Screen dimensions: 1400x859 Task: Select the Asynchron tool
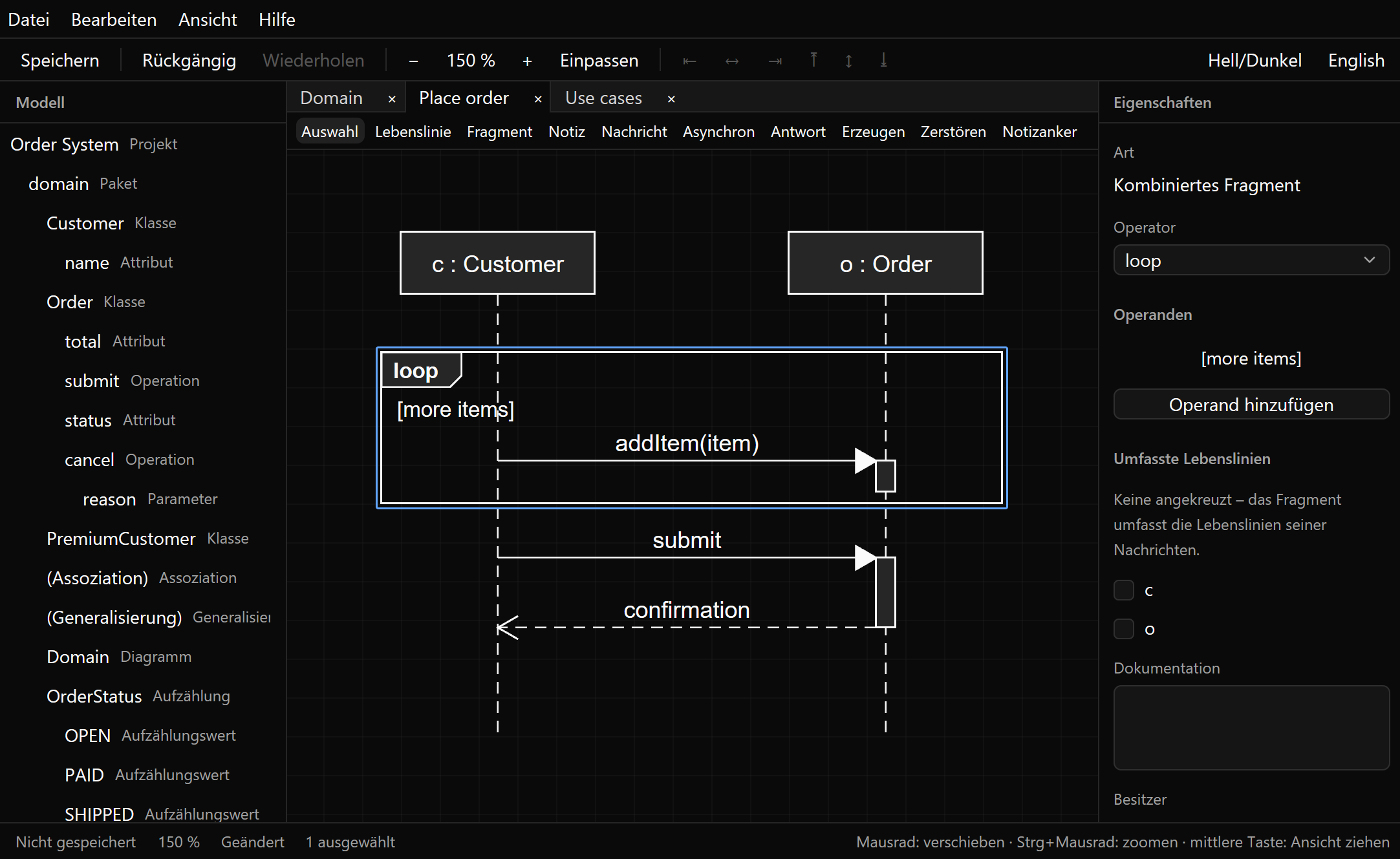click(x=718, y=132)
